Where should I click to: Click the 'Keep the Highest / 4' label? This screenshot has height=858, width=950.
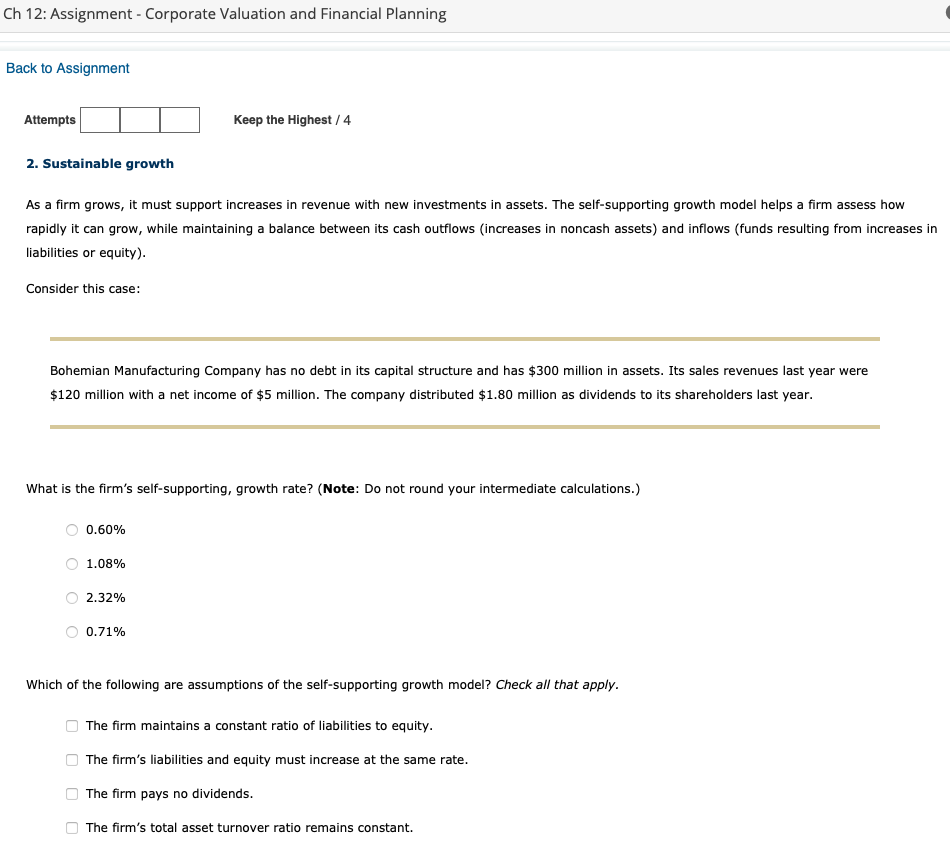click(292, 119)
